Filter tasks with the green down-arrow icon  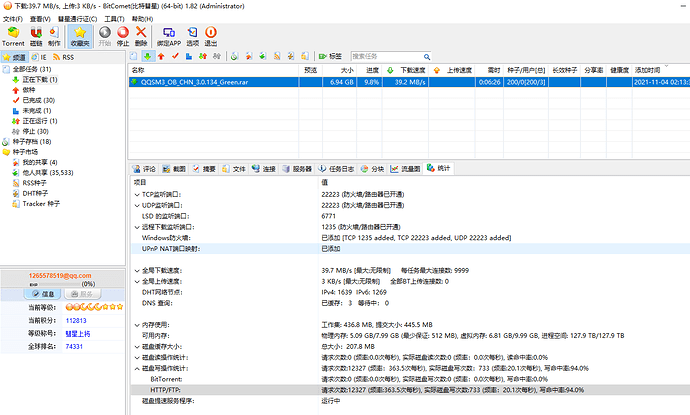[147, 56]
